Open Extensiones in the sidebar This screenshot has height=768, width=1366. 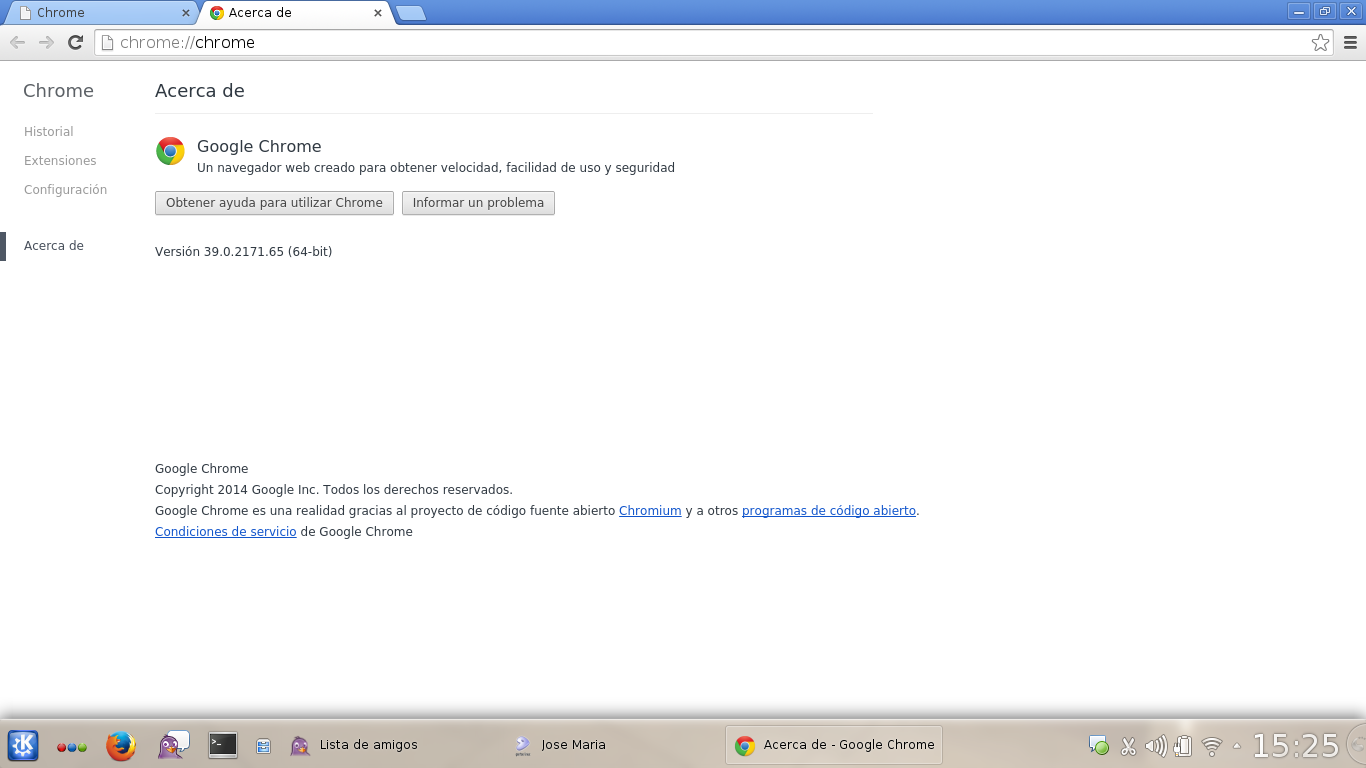tap(60, 161)
